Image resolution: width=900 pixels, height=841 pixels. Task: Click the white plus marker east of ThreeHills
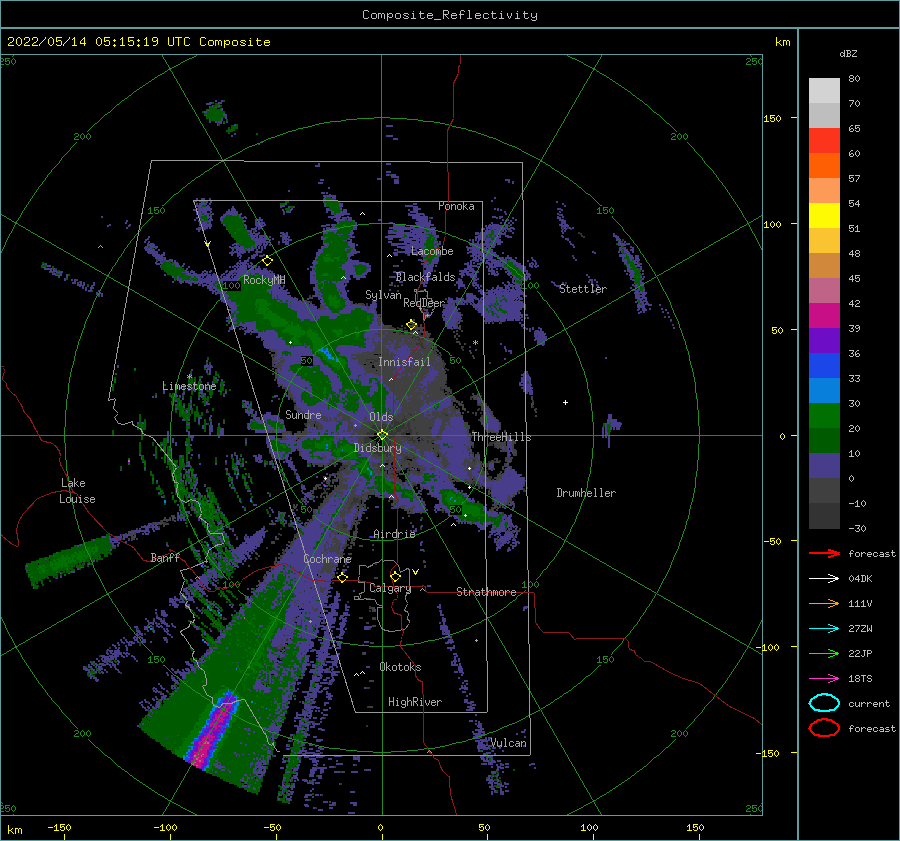click(565, 402)
